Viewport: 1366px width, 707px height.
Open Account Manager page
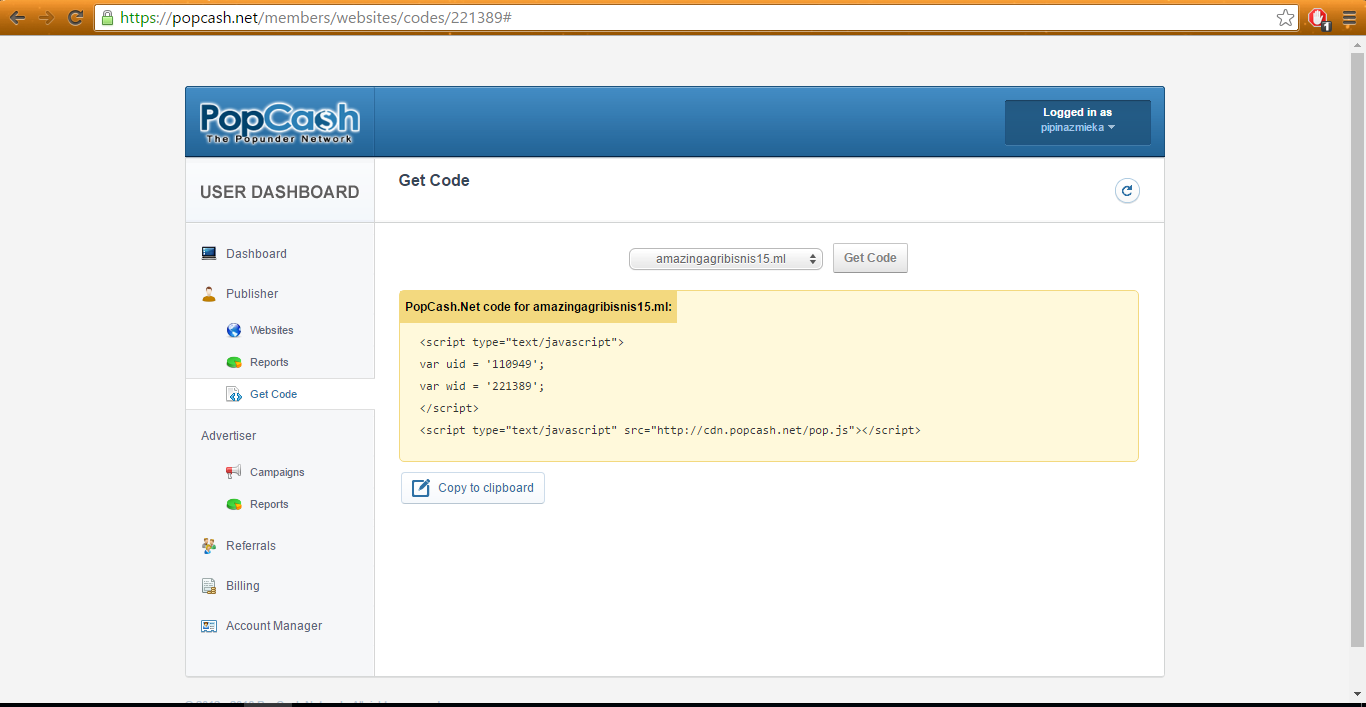coord(274,626)
